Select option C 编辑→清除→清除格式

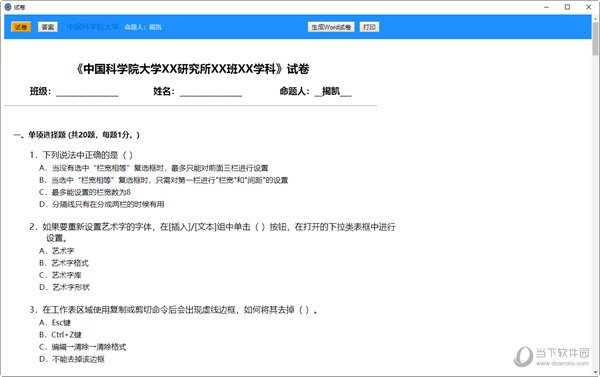[x=82, y=347]
